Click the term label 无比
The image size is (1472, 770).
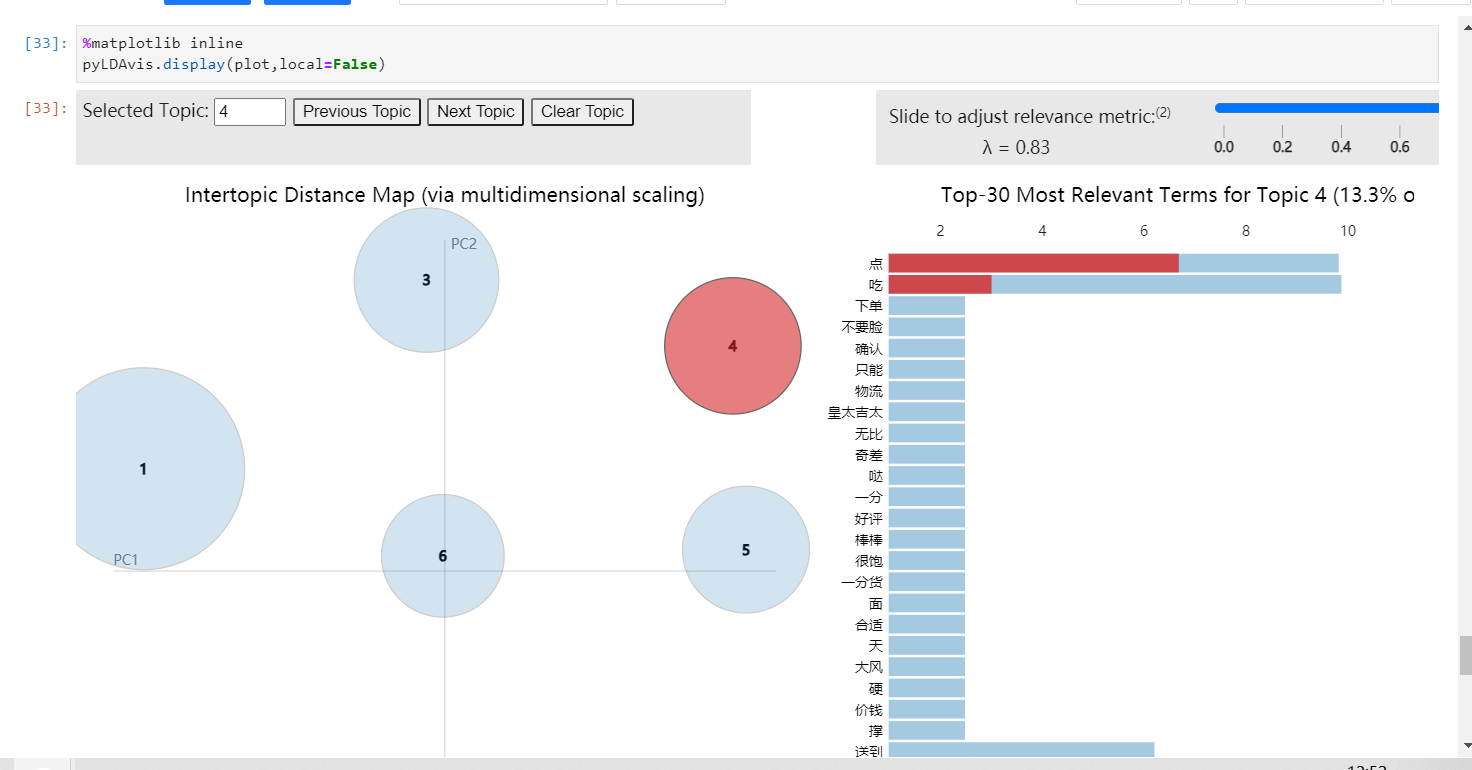(869, 434)
